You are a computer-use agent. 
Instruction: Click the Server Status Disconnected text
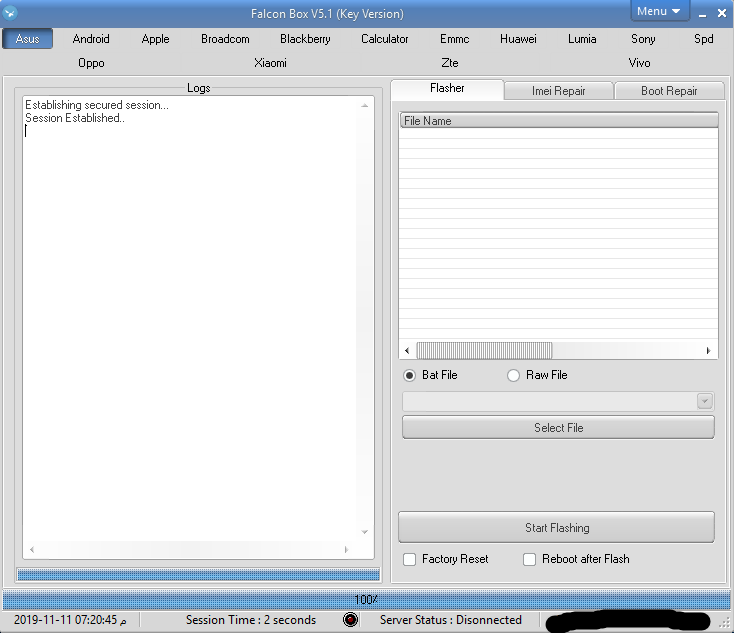(x=451, y=620)
